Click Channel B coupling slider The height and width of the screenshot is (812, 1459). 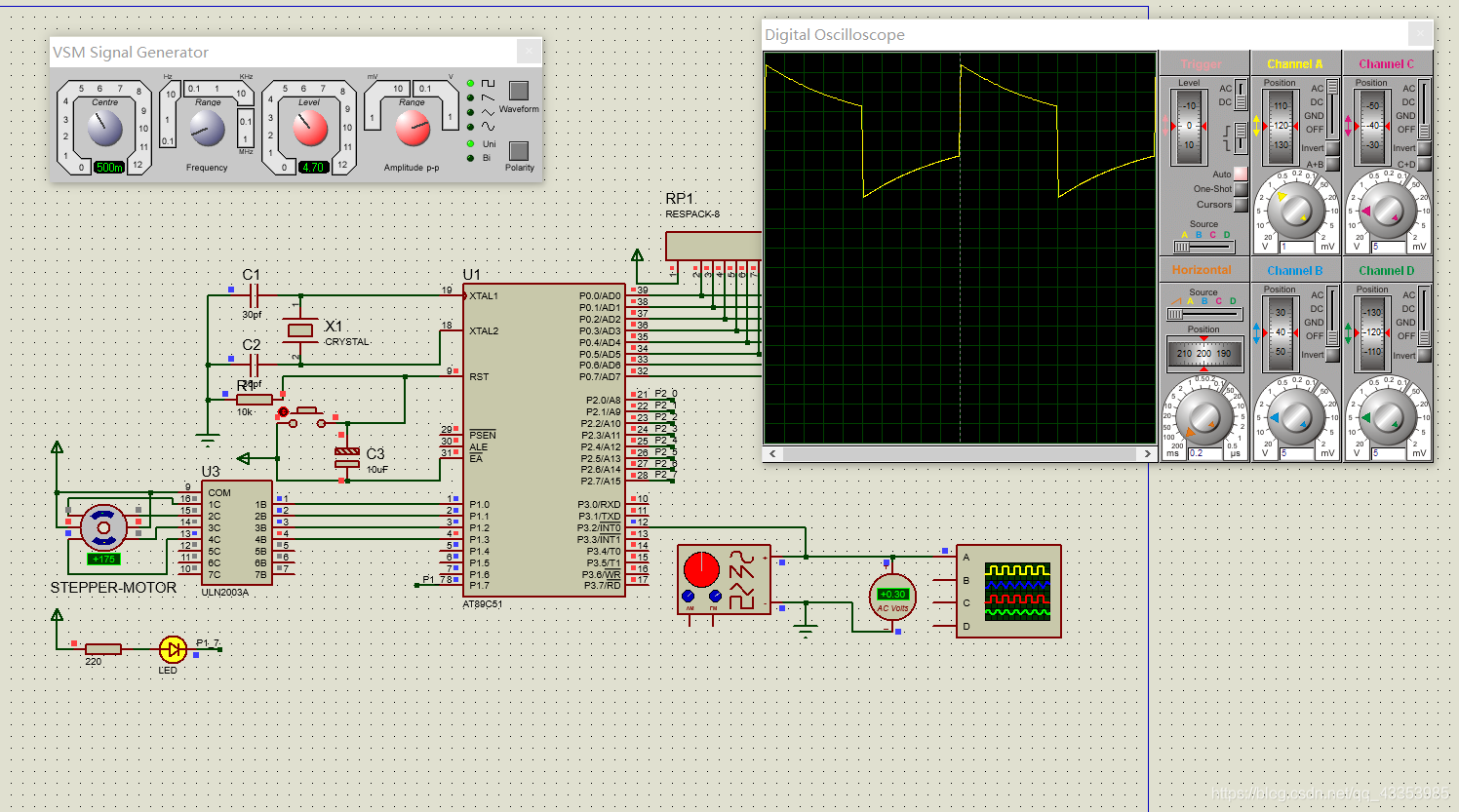[1333, 316]
